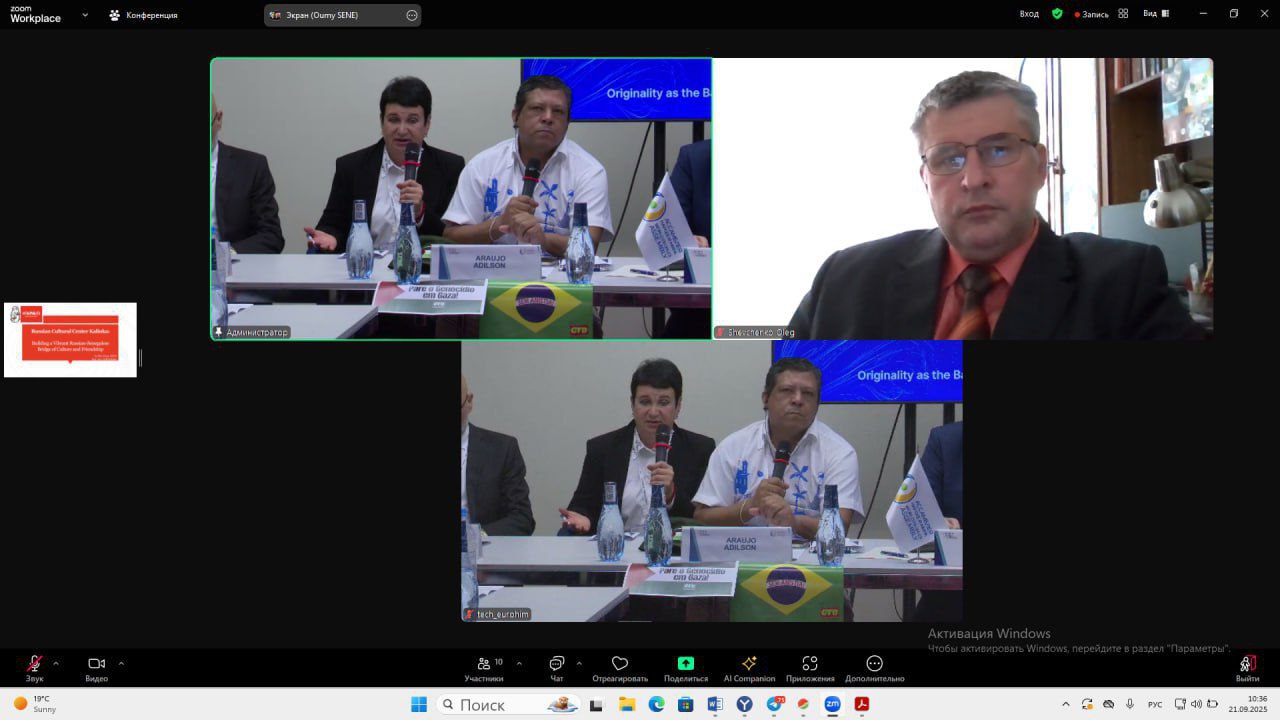The image size is (1280, 720).
Task: Open the Участники participants panel
Action: [x=484, y=664]
